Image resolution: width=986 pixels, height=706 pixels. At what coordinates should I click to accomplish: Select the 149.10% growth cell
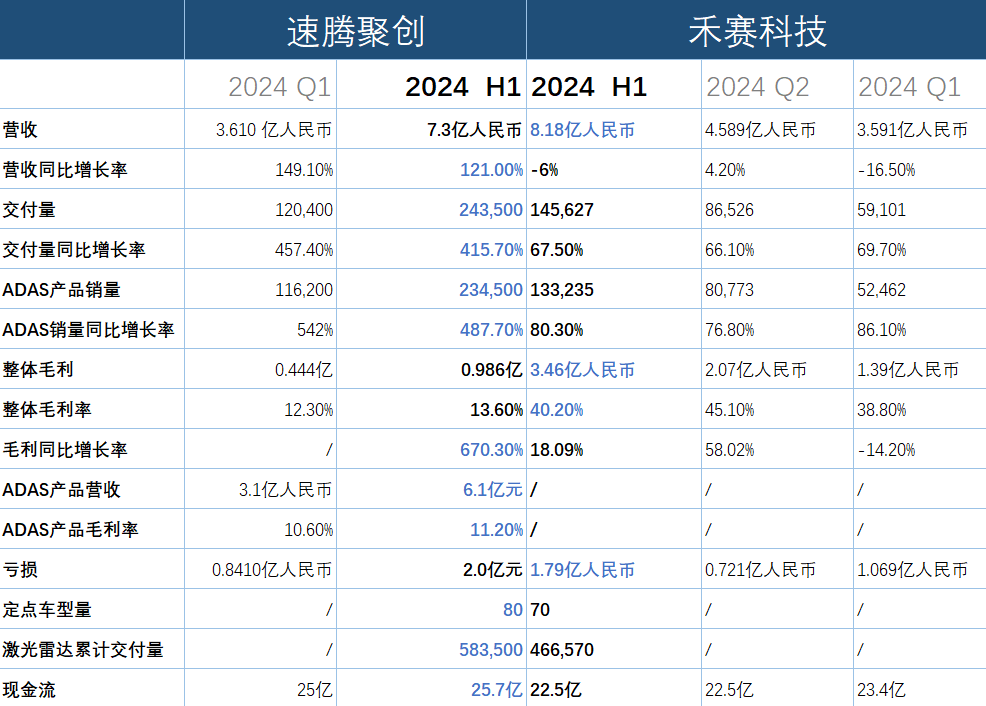click(x=260, y=169)
